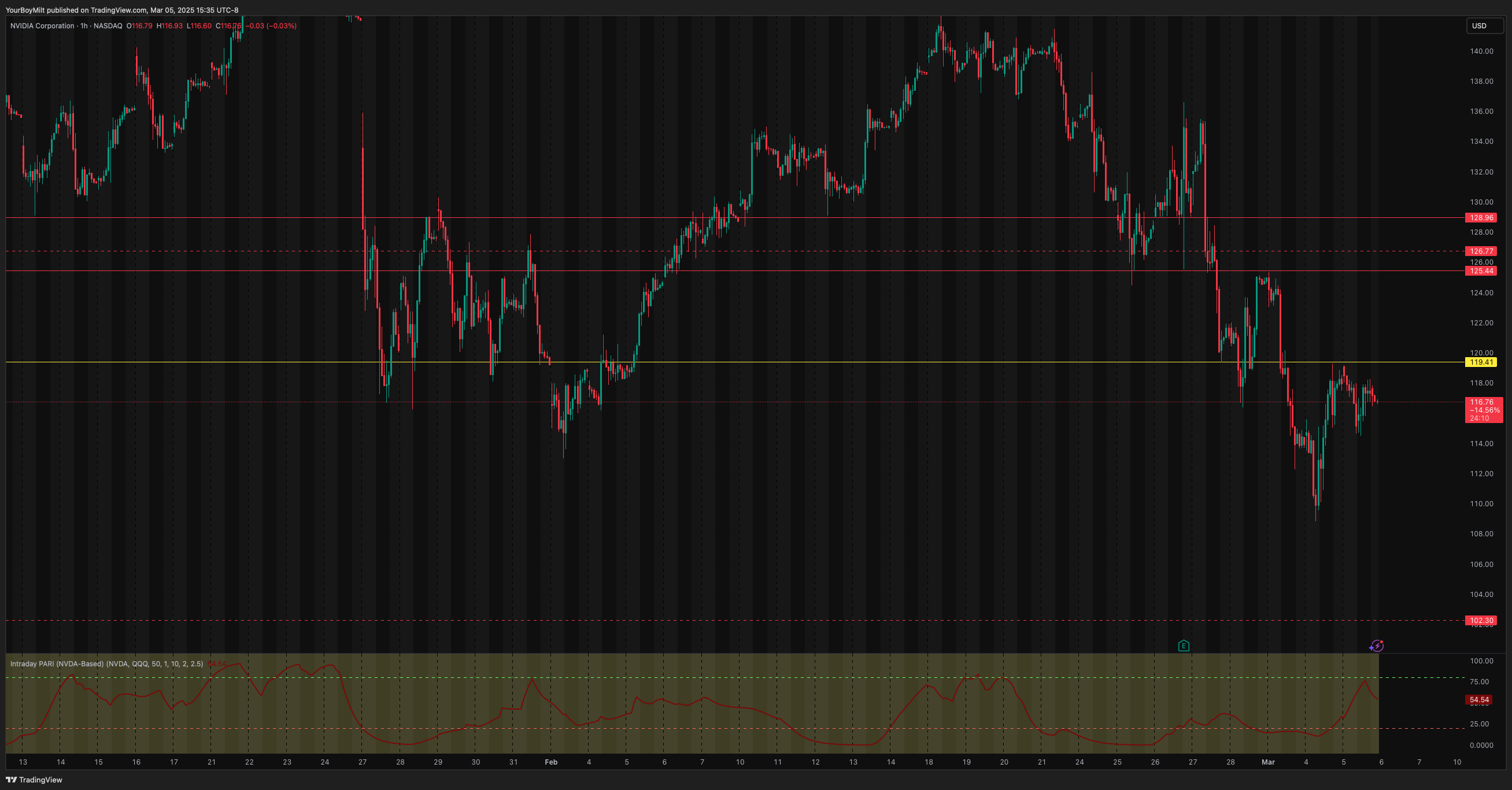This screenshot has height=790, width=1512.
Task: Click the TradingView logo at bottom left
Action: point(34,780)
